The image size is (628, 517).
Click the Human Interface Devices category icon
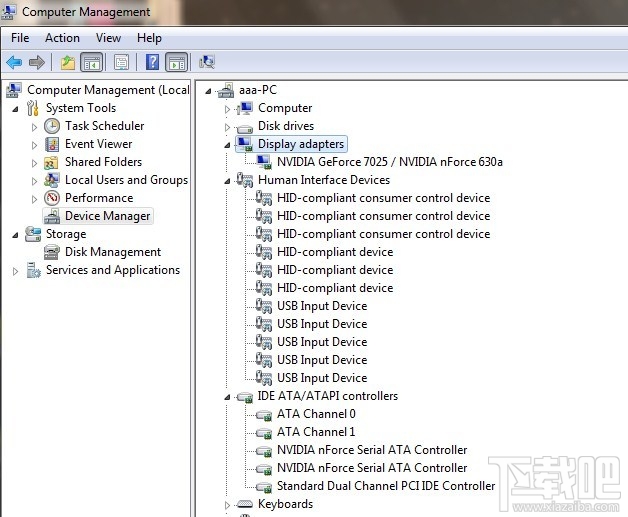pyautogui.click(x=245, y=180)
